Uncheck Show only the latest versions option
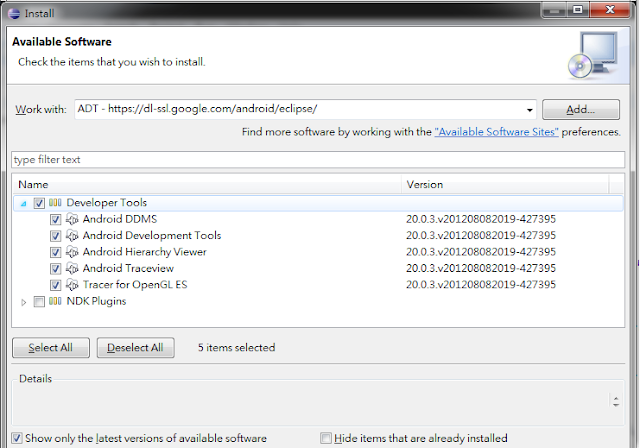The image size is (640, 448). coord(17,438)
